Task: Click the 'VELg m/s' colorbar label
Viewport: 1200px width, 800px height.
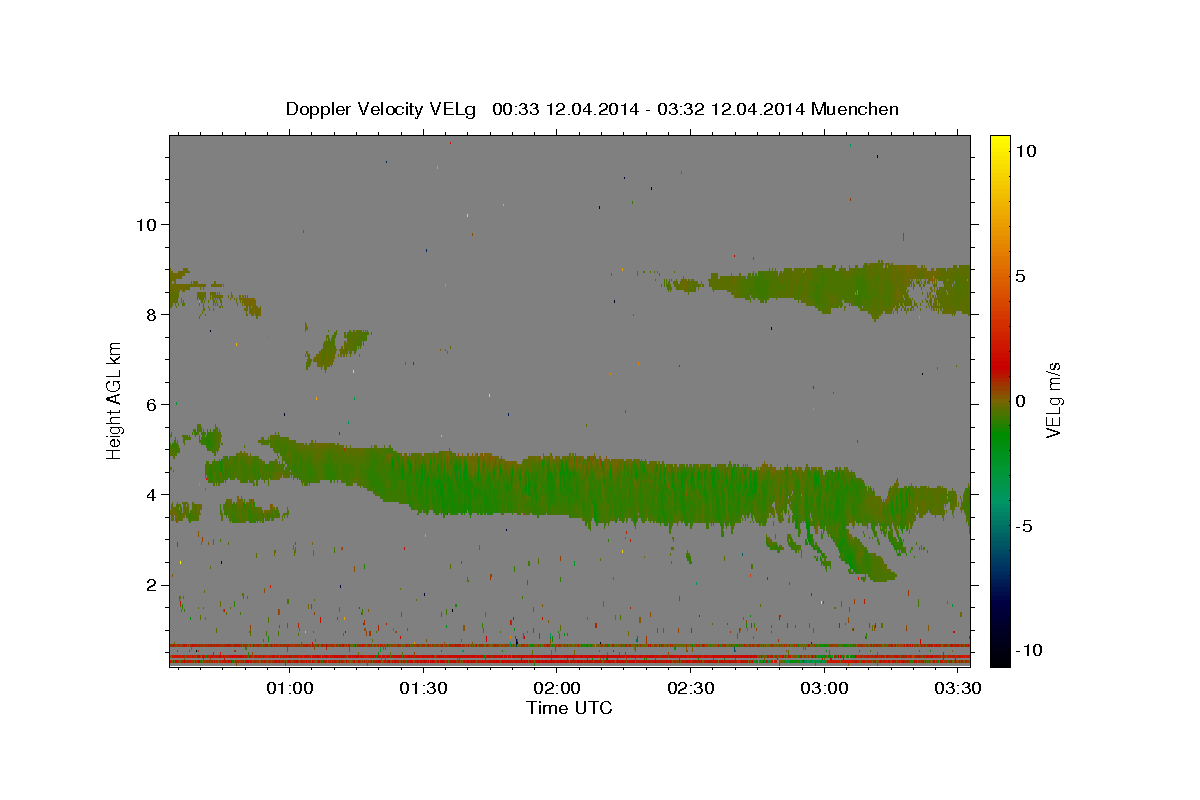Action: pos(1053,400)
